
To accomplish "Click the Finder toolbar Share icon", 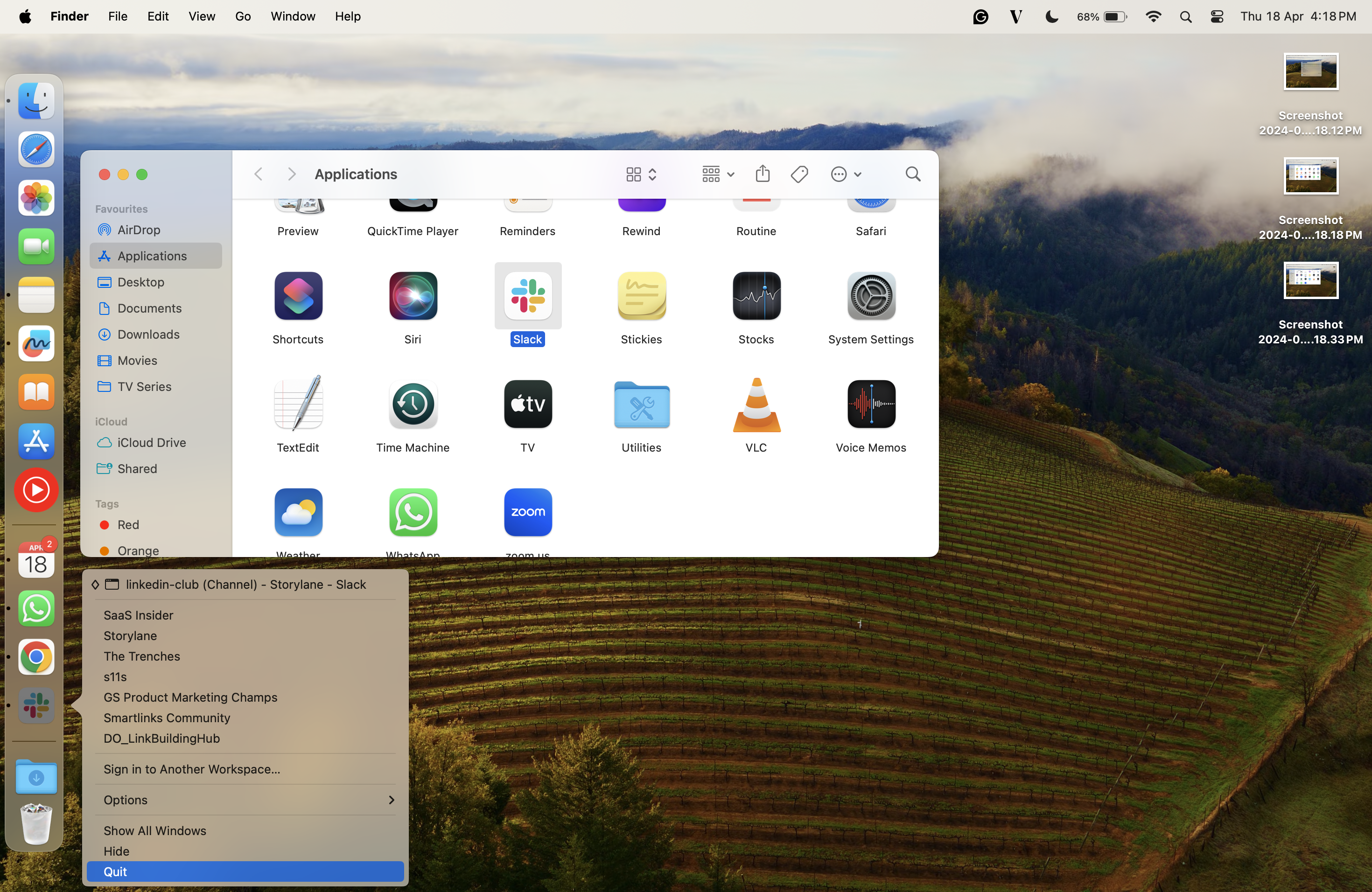I will point(762,174).
